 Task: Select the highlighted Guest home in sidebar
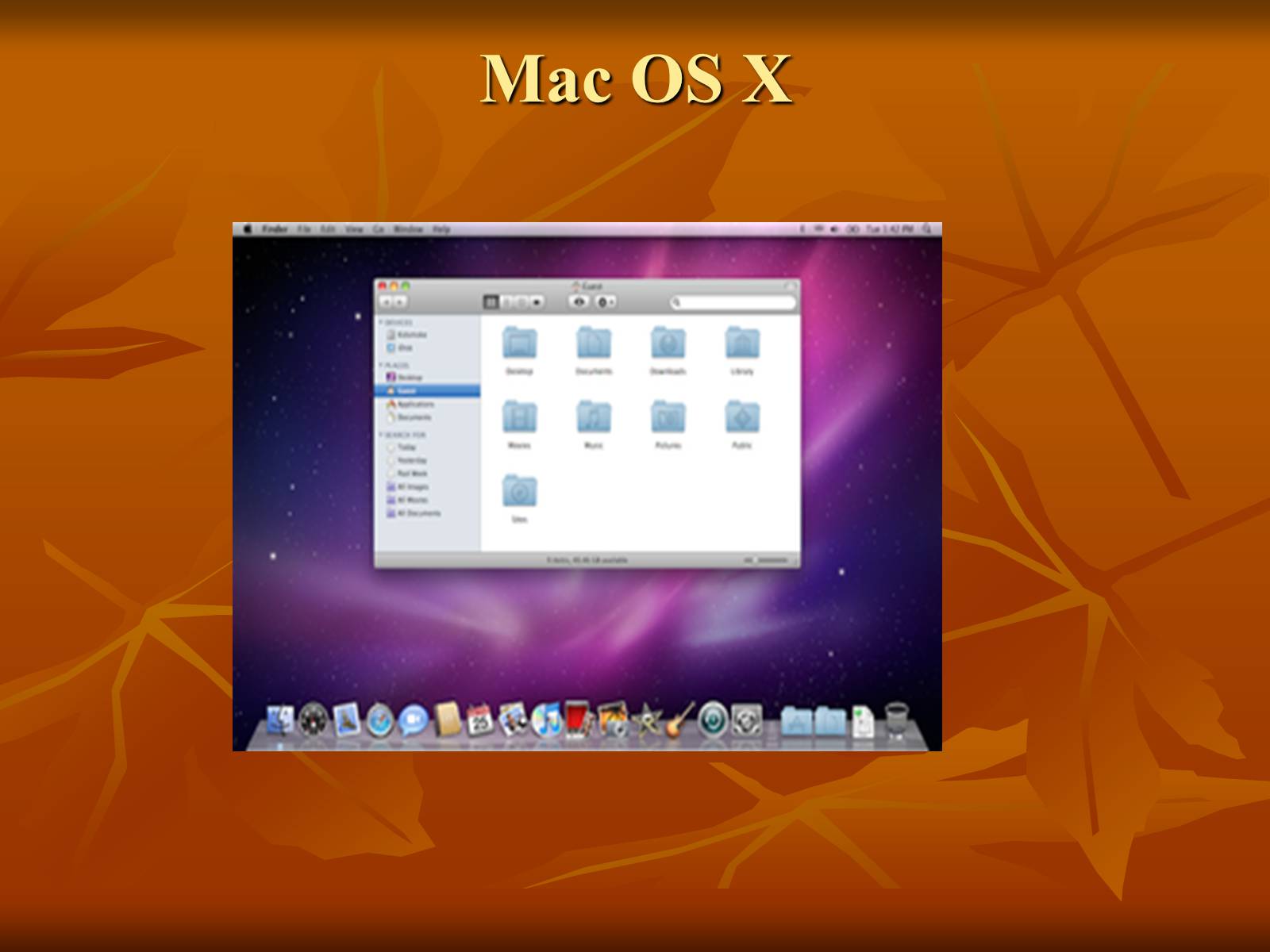point(428,391)
